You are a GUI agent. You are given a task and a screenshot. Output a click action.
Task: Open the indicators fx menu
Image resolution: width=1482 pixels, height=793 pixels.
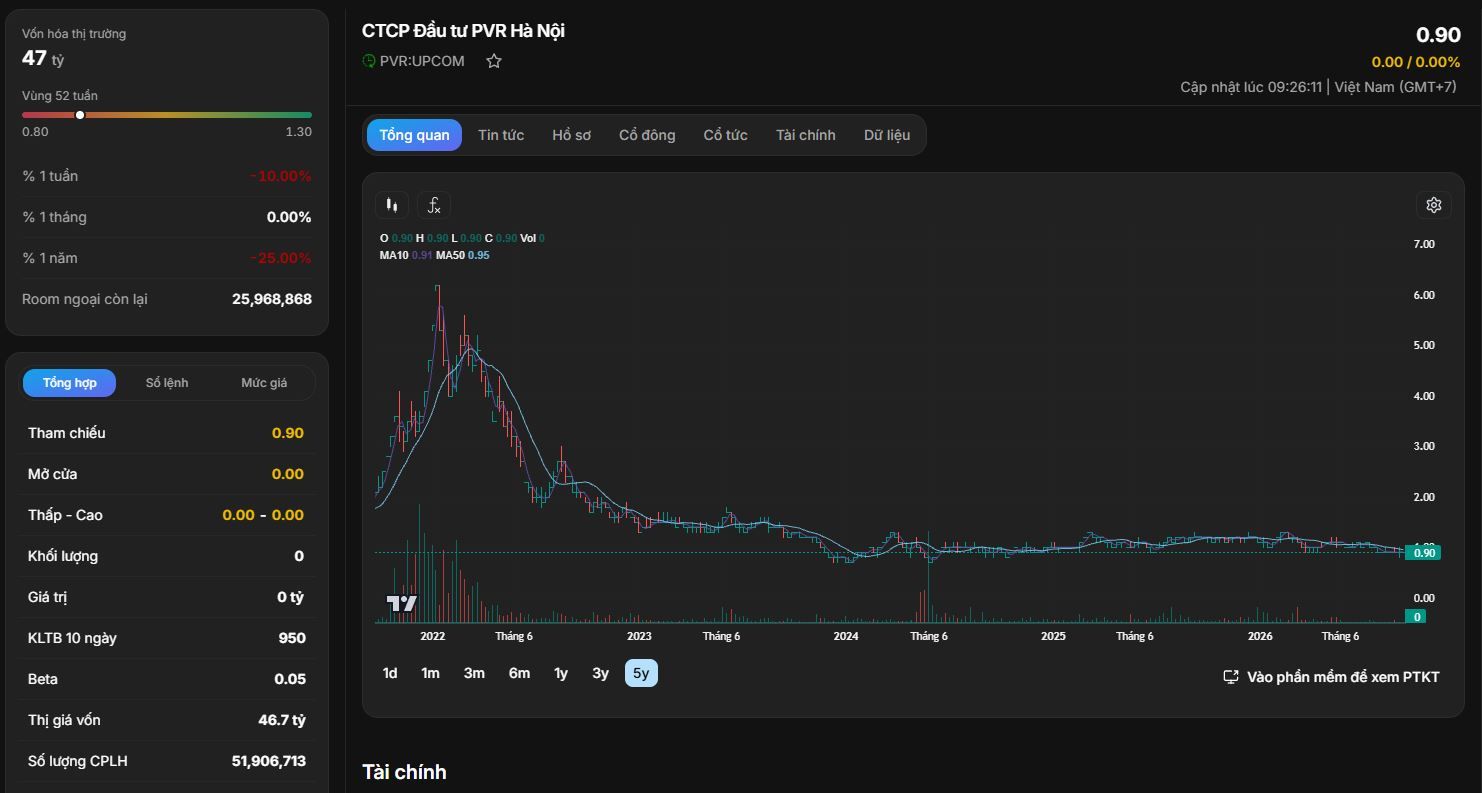coord(434,205)
